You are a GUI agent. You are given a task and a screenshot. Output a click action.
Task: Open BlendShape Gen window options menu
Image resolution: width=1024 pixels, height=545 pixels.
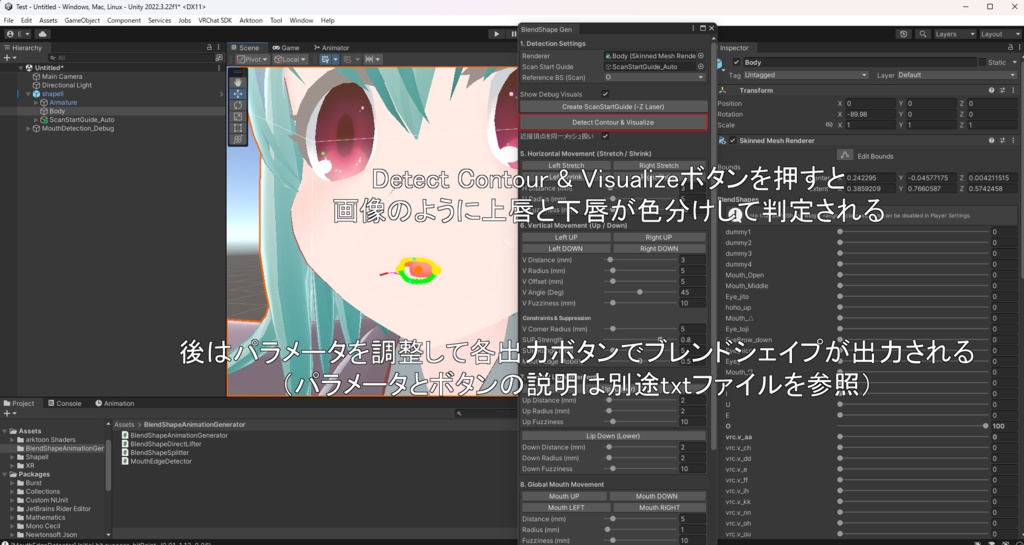(x=693, y=28)
